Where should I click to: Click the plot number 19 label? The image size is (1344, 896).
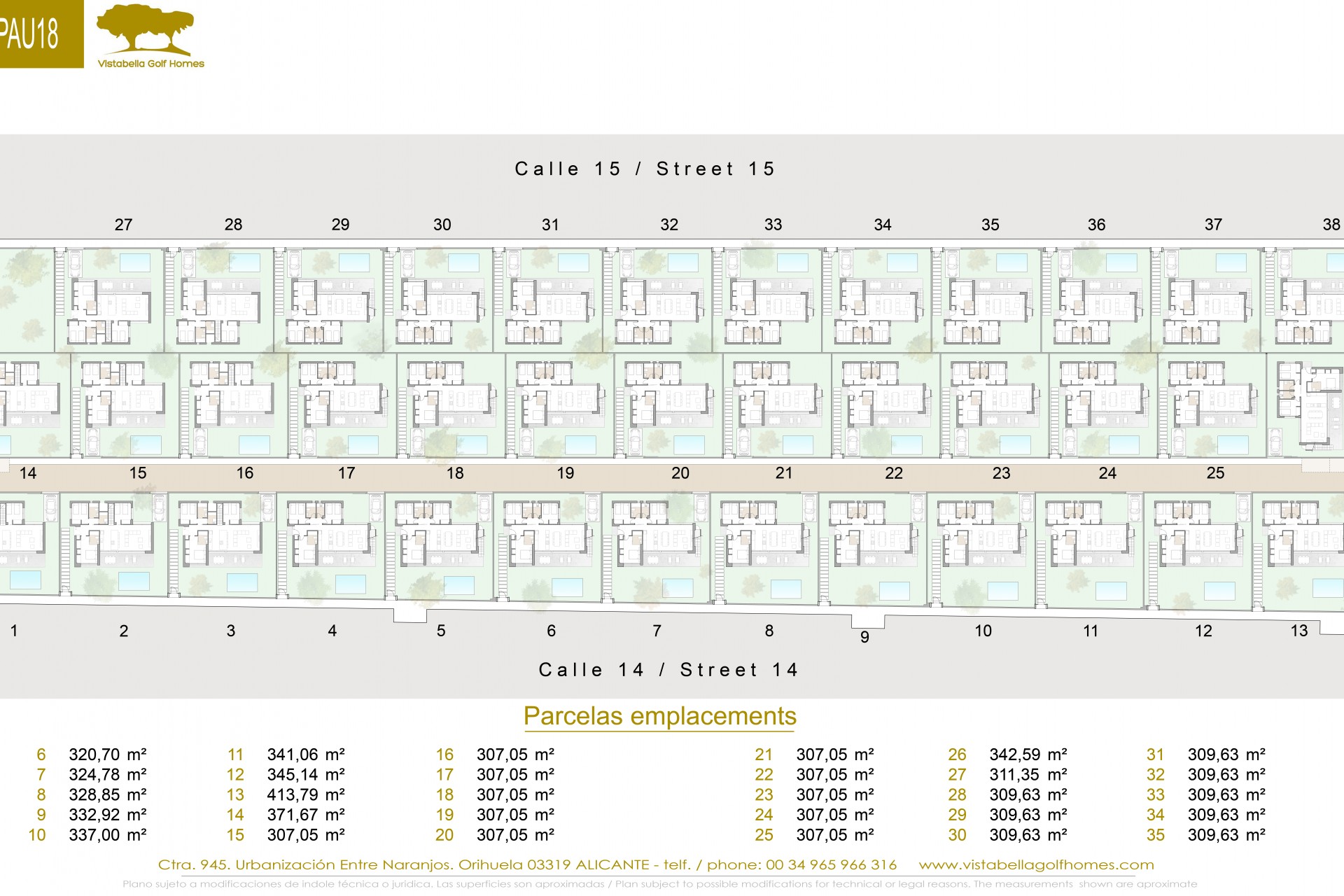[566, 473]
